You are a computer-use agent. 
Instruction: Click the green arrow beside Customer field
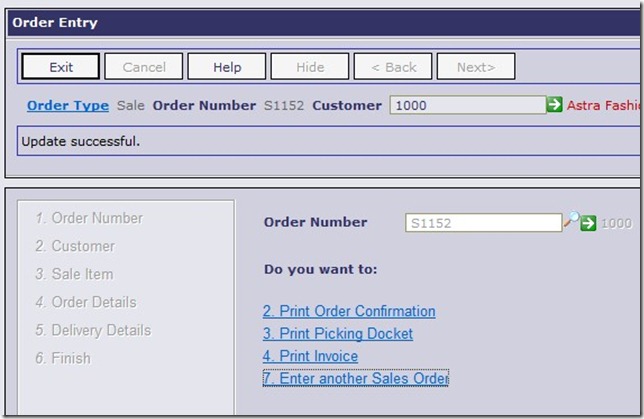pos(554,105)
